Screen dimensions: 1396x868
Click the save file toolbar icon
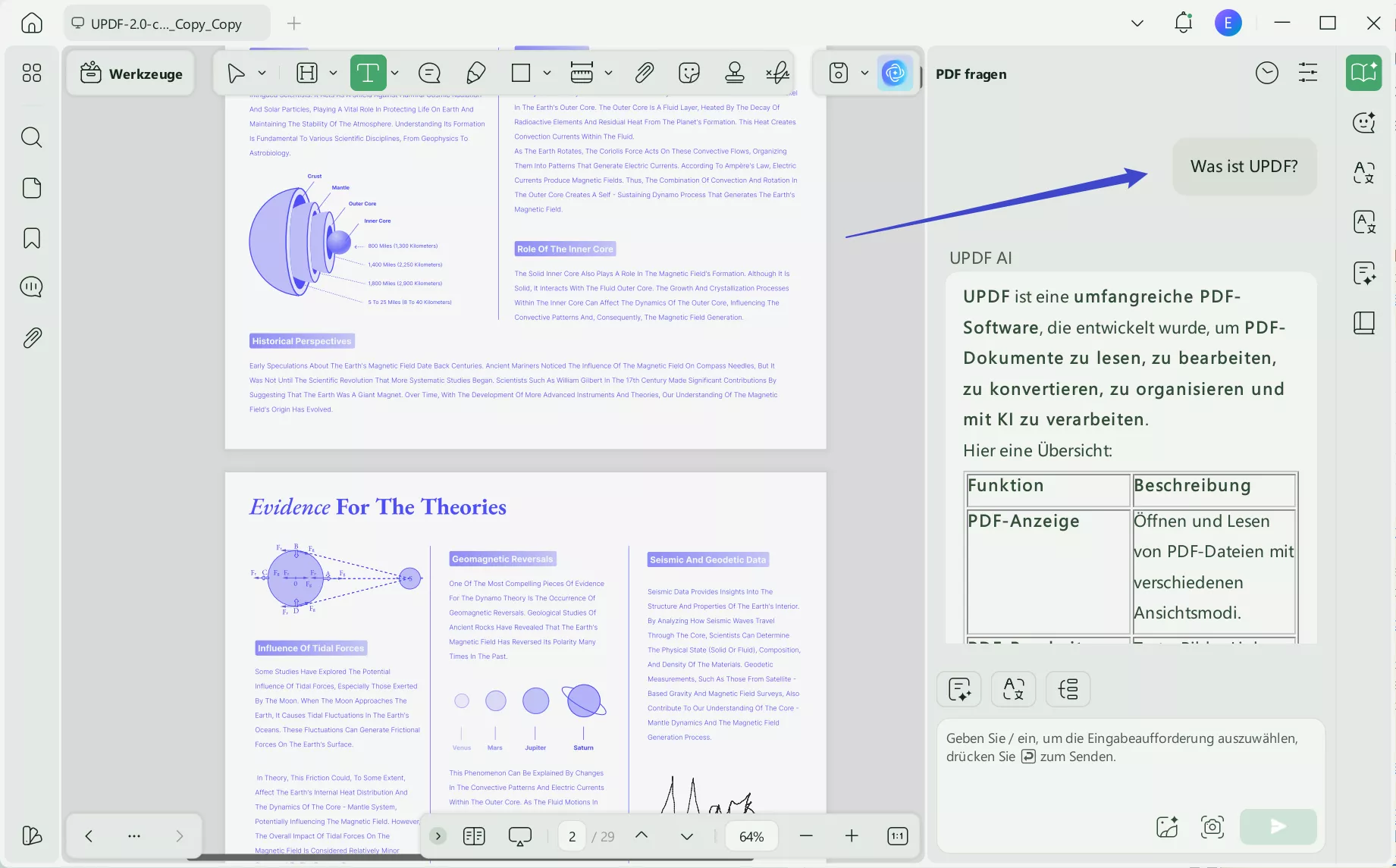(838, 73)
